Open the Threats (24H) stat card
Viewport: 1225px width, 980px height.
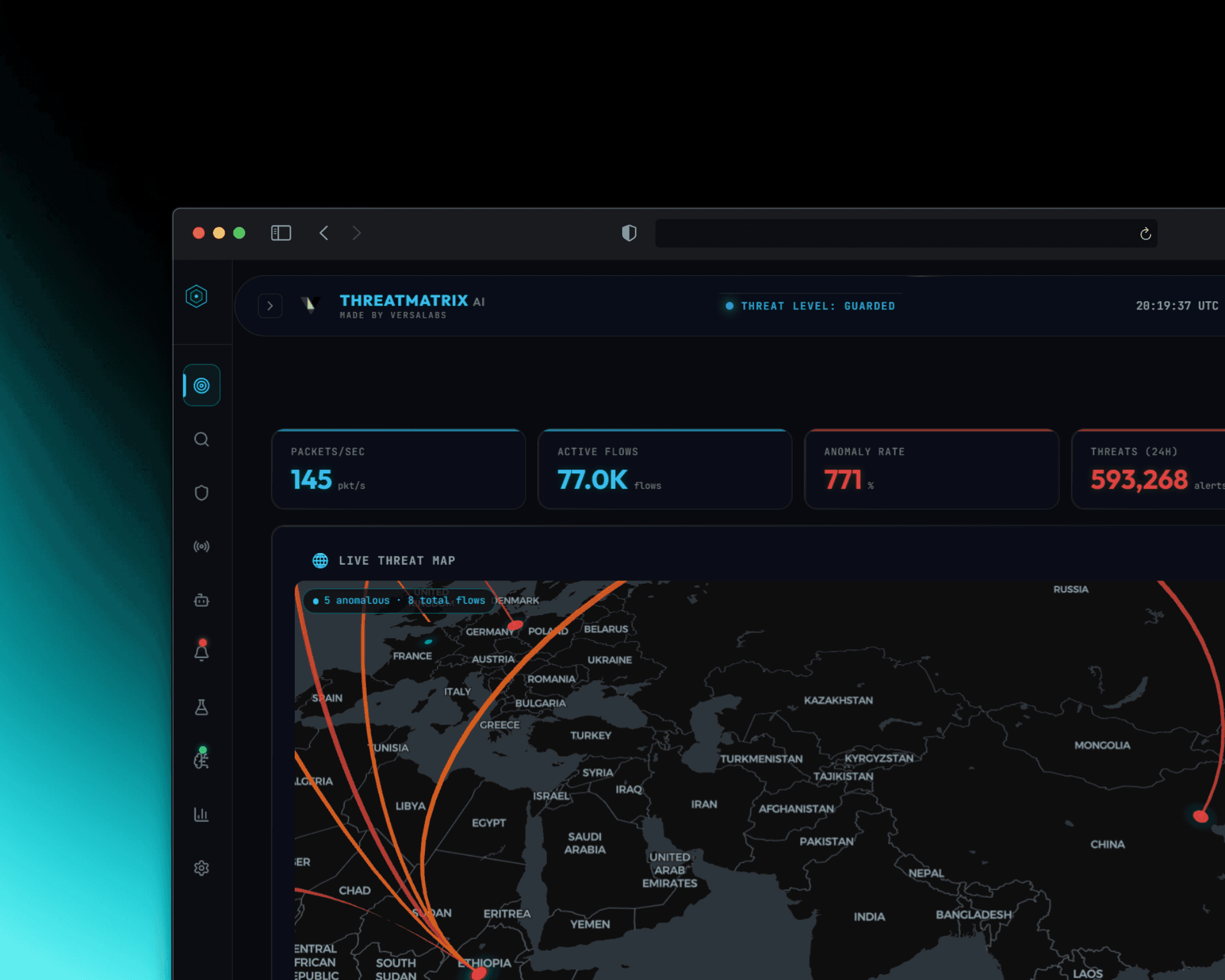(x=1148, y=469)
